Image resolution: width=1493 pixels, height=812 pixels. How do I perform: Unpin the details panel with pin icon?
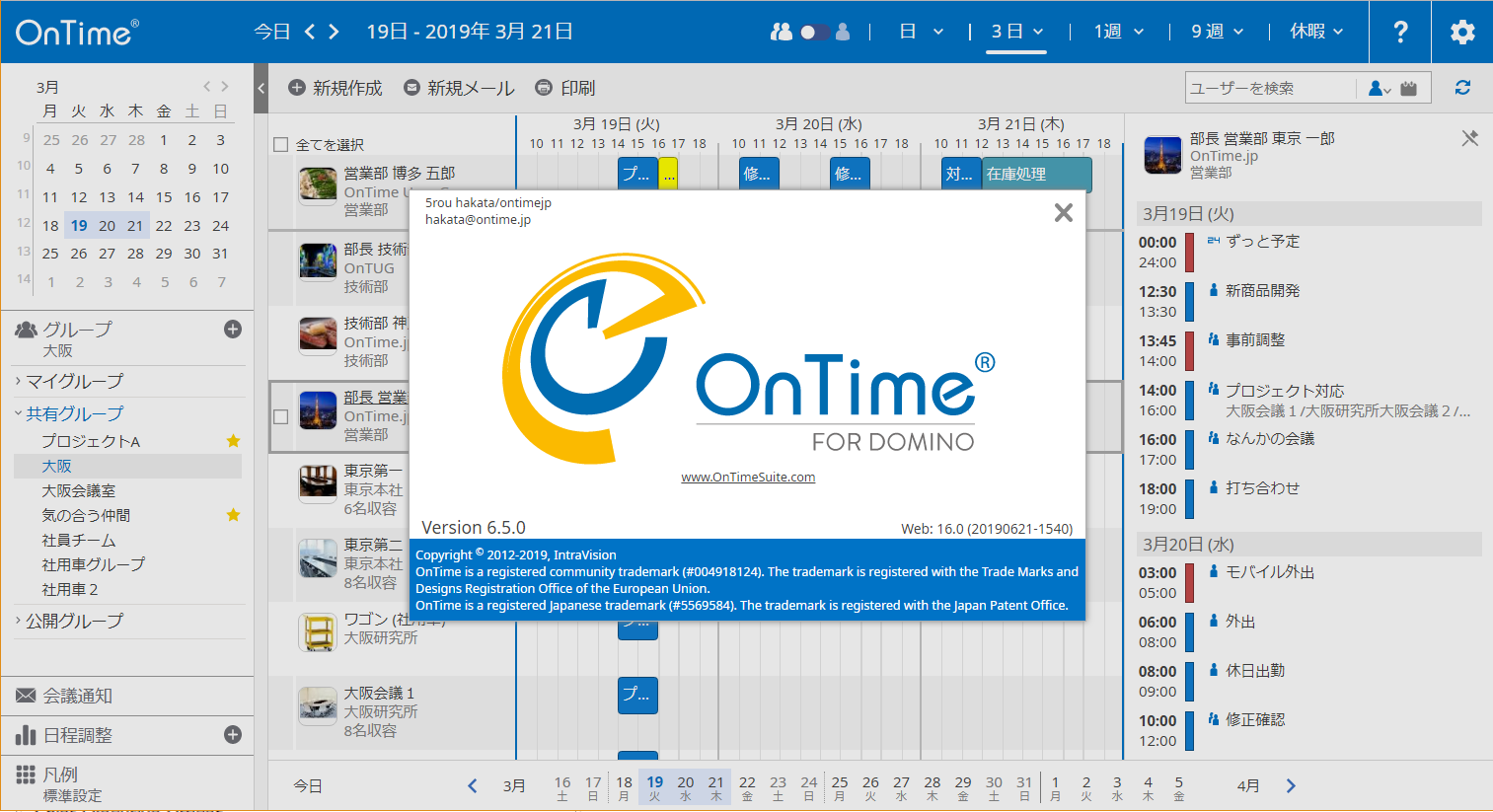coord(1469,138)
